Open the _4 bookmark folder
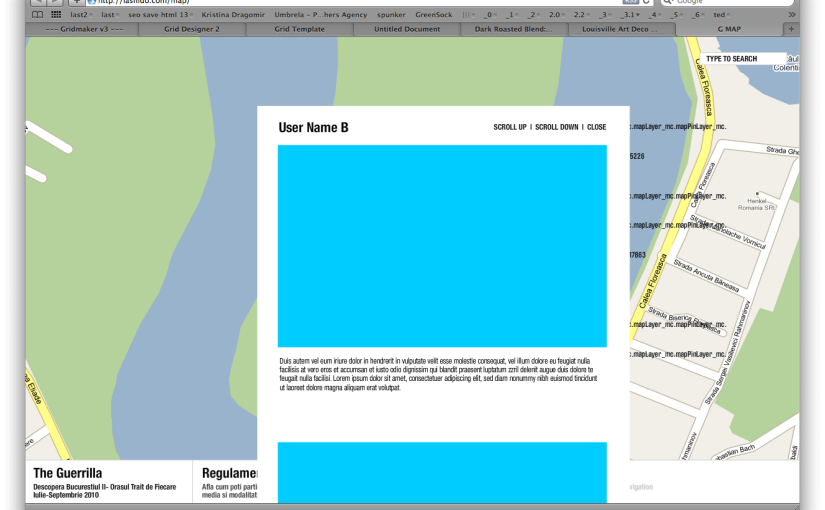The image size is (825, 510). (x=654, y=15)
